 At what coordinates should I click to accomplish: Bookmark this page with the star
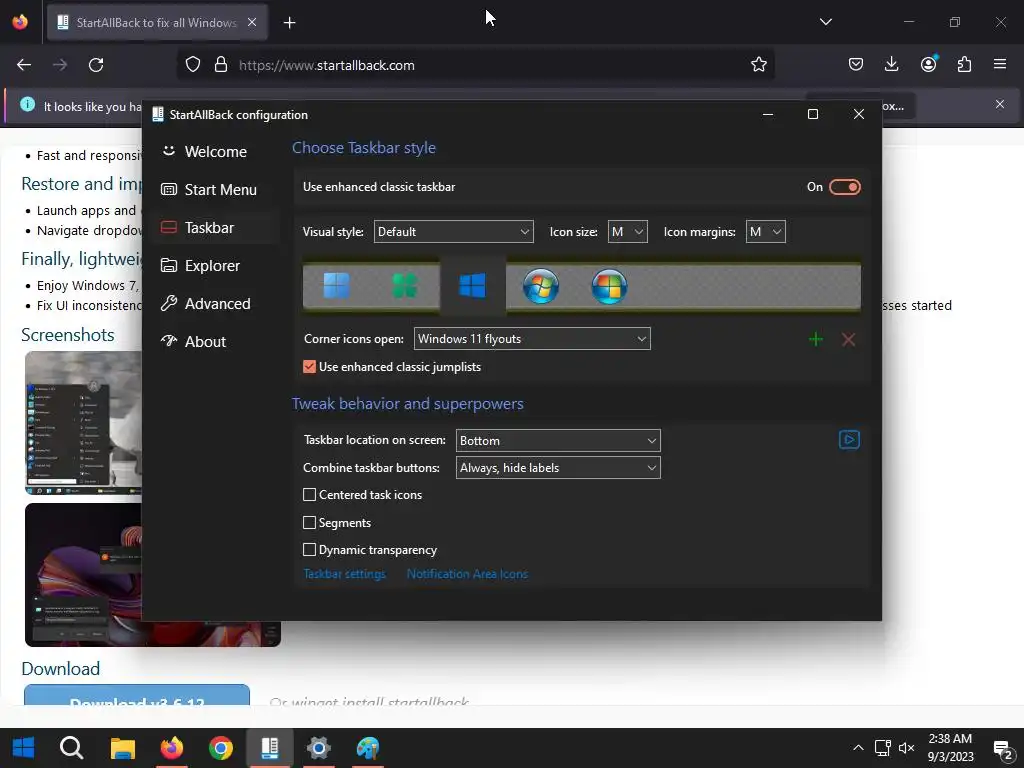(758, 65)
